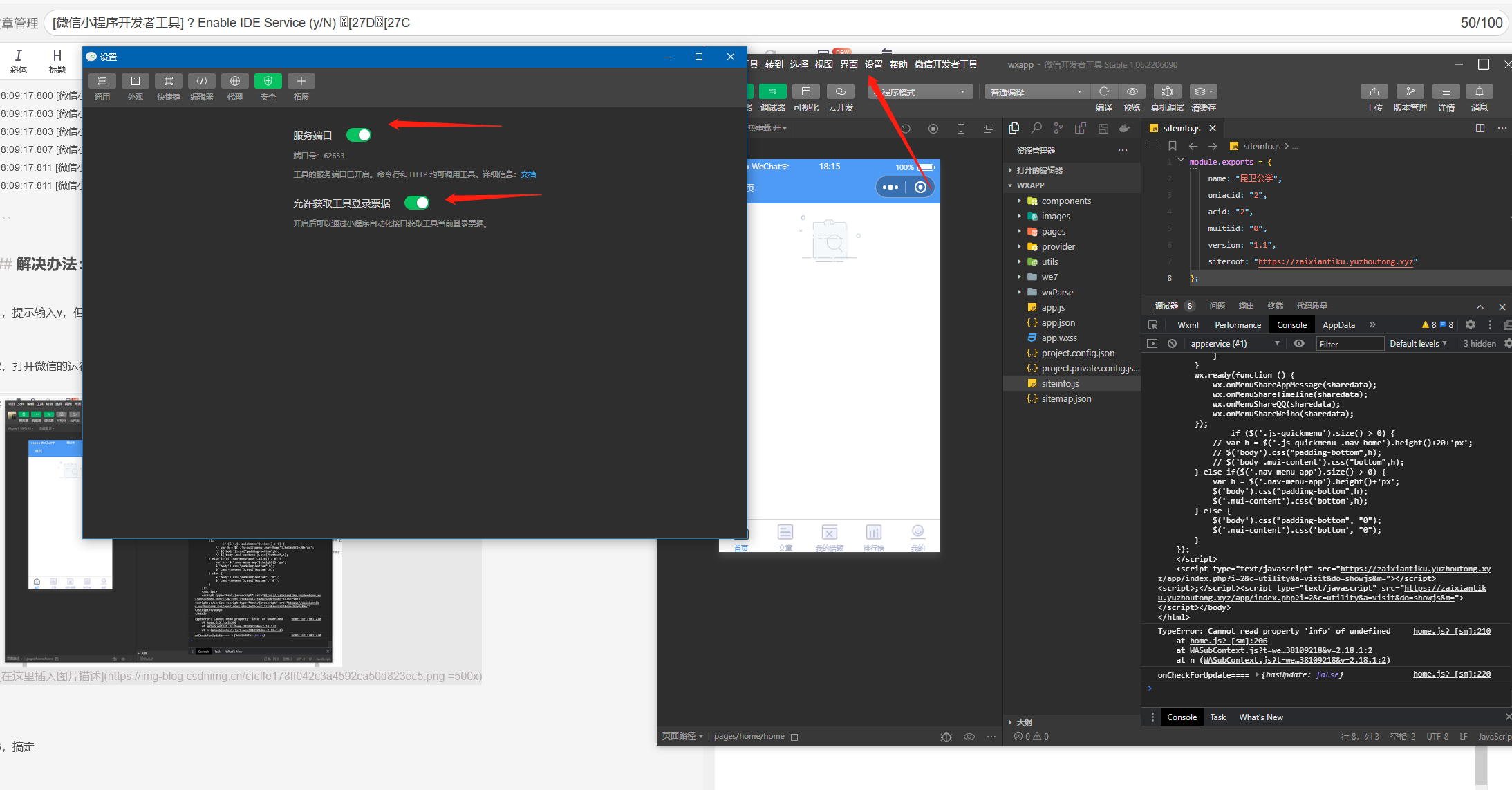Open the explorer files icon in sidebar
Viewport: 1512px width, 790px height.
point(1014,128)
